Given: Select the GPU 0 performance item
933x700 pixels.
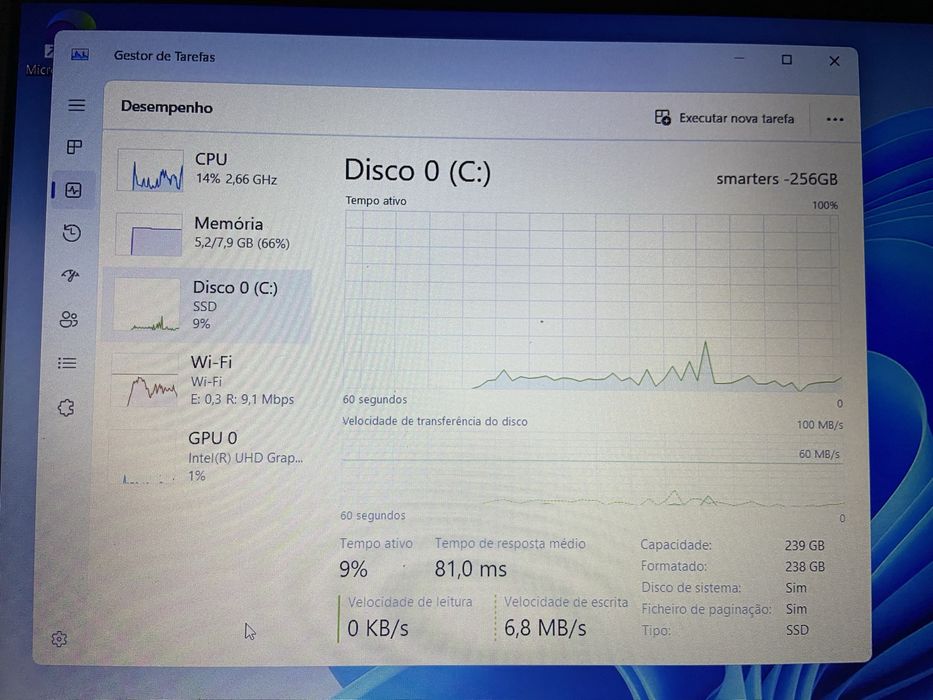Looking at the screenshot, I should (x=205, y=456).
